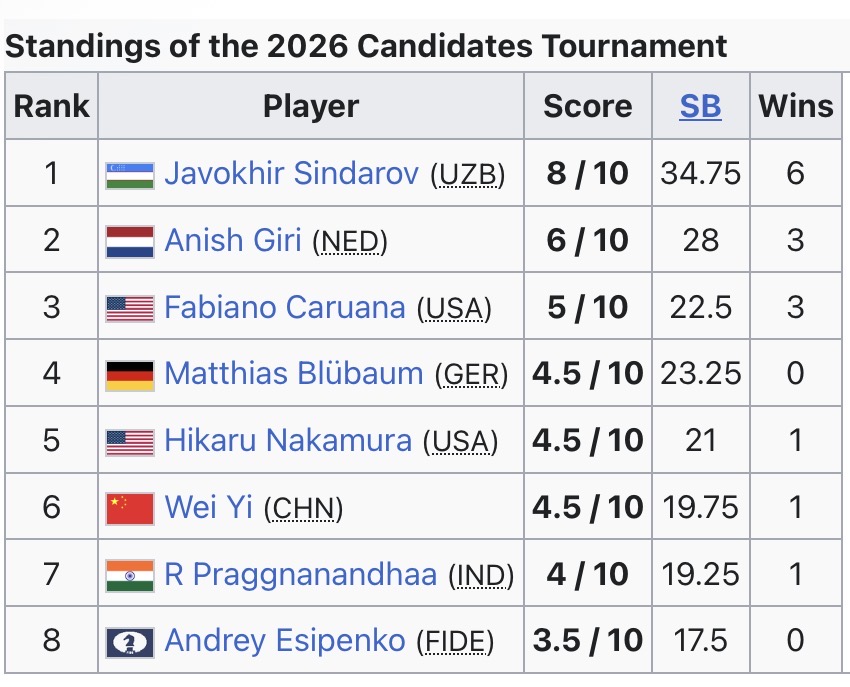Open the SB column header link
This screenshot has width=850, height=687.
pos(700,106)
